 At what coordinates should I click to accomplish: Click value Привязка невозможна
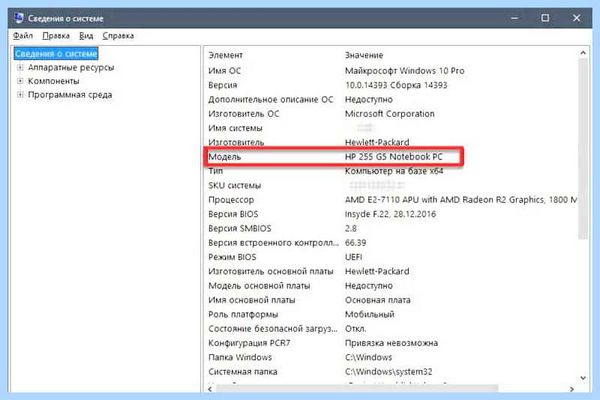coord(391,343)
